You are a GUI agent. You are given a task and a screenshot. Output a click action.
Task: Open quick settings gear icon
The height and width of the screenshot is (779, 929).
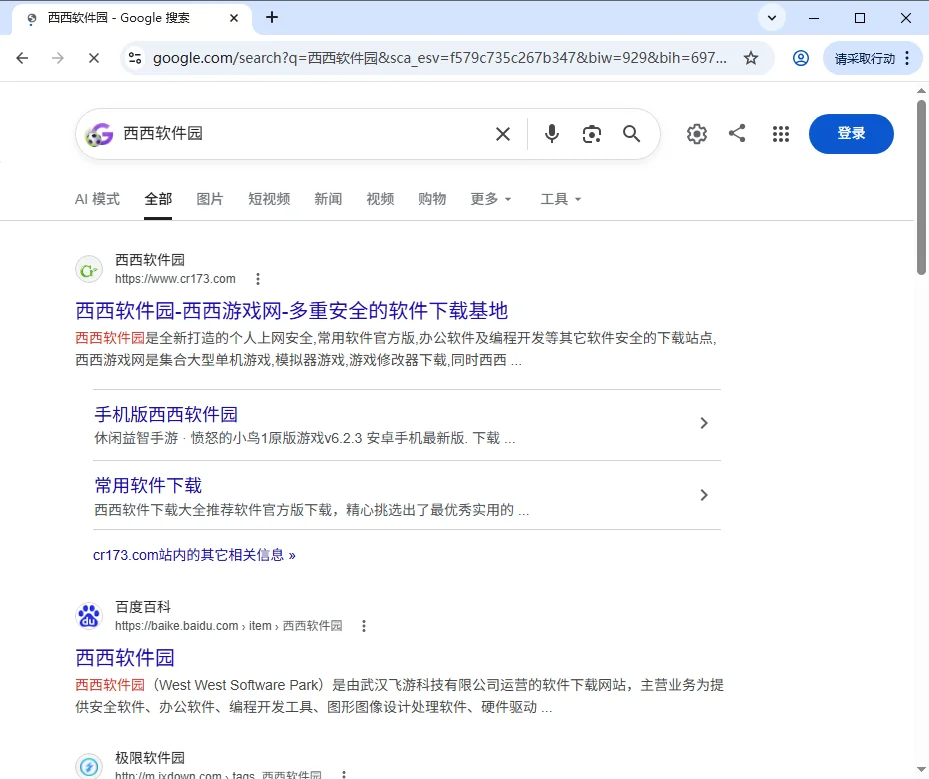pos(697,134)
